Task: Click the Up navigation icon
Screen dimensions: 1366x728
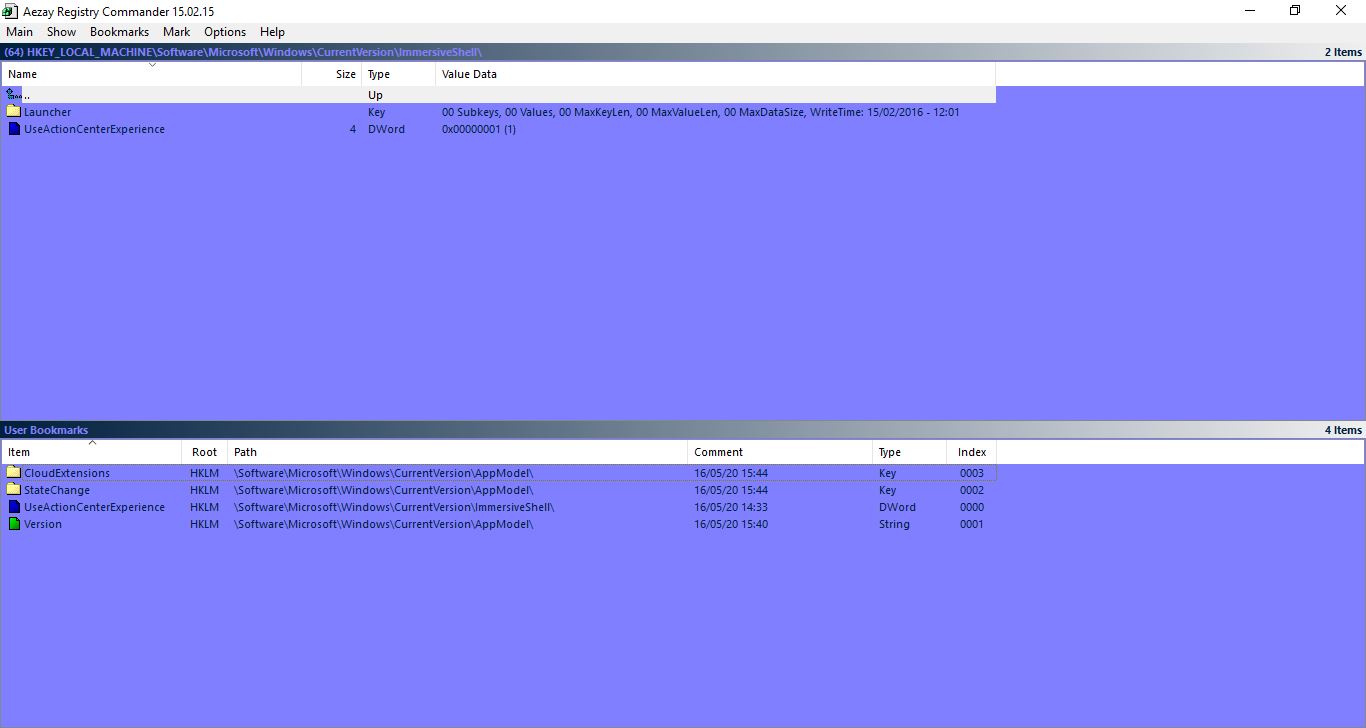Action: (x=13, y=93)
